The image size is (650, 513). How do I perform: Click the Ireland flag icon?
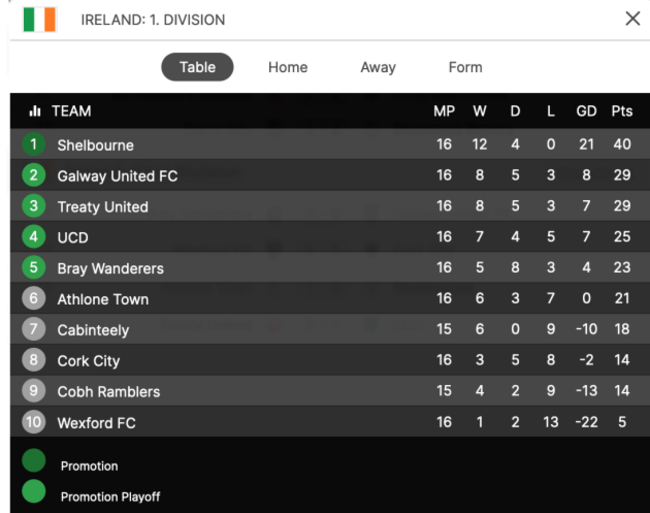[x=39, y=19]
